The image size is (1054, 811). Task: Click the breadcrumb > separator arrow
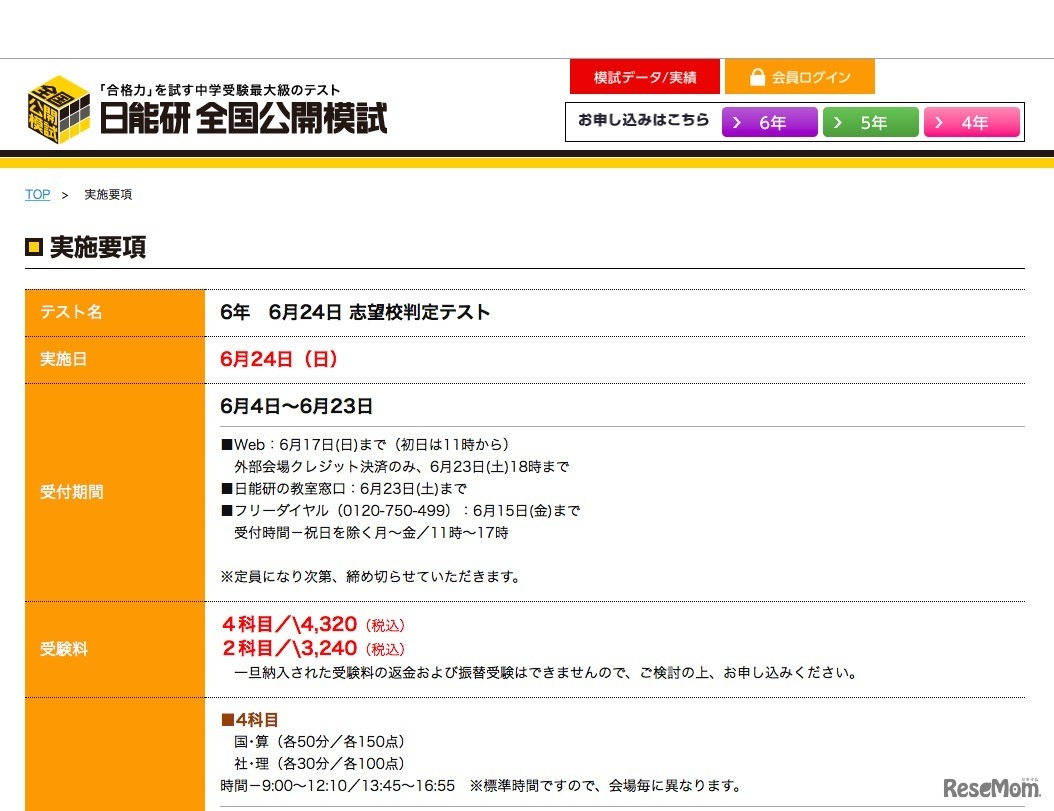click(67, 195)
